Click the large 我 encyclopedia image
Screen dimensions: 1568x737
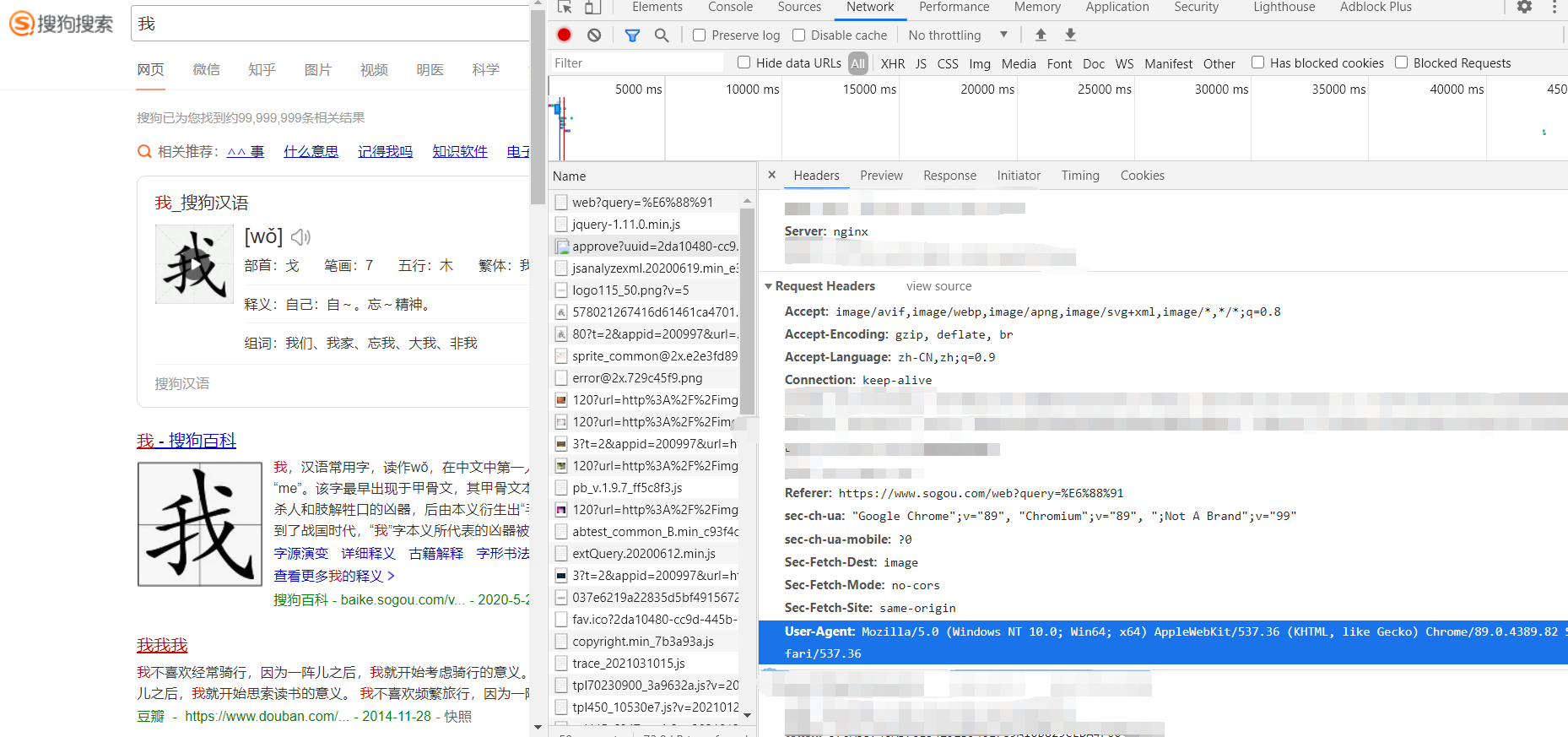[x=200, y=524]
